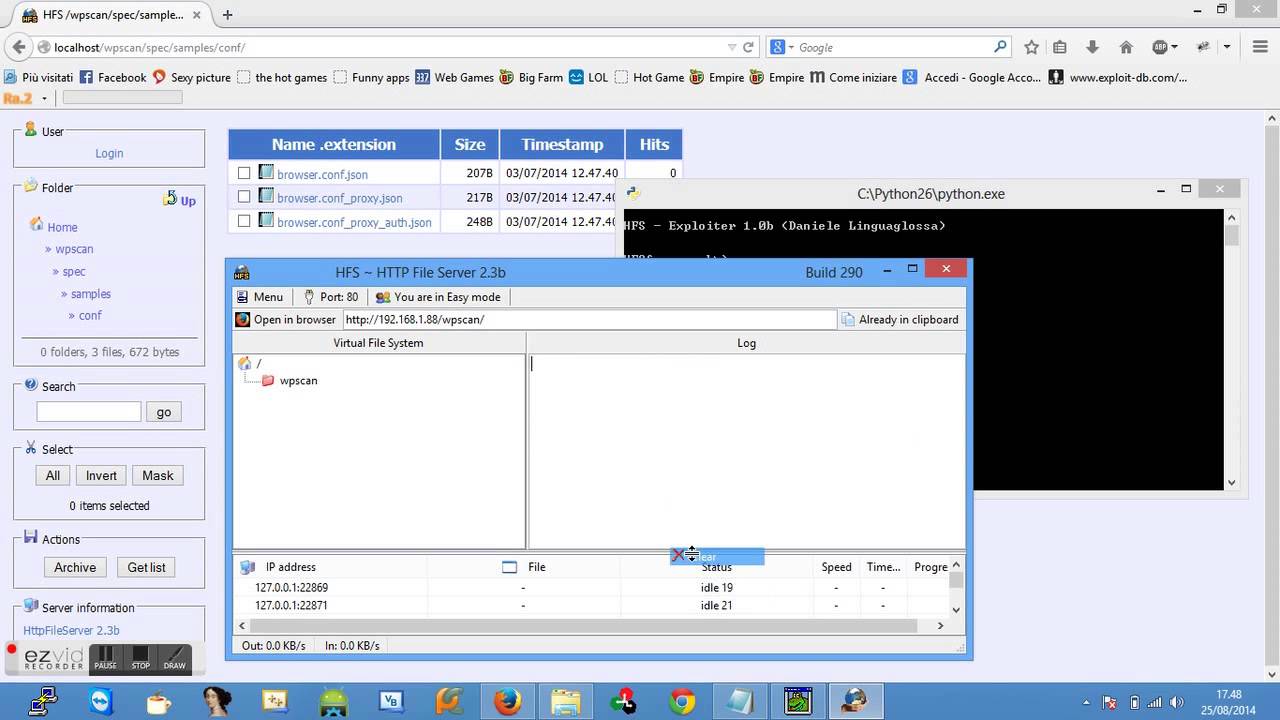Click the Firefox back arrow button
The image size is (1280, 720).
18,47
